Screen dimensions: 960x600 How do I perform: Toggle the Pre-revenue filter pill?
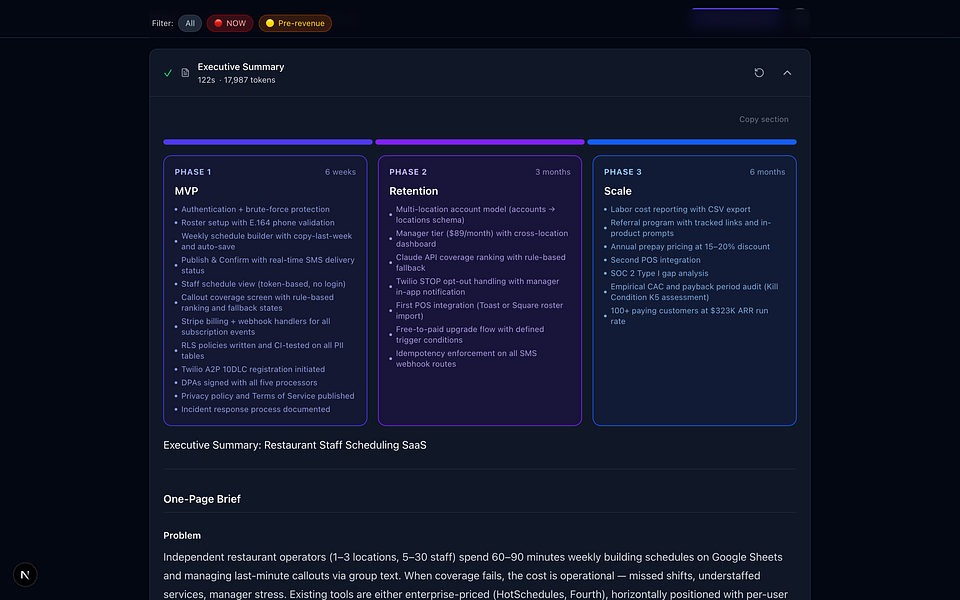(295, 23)
